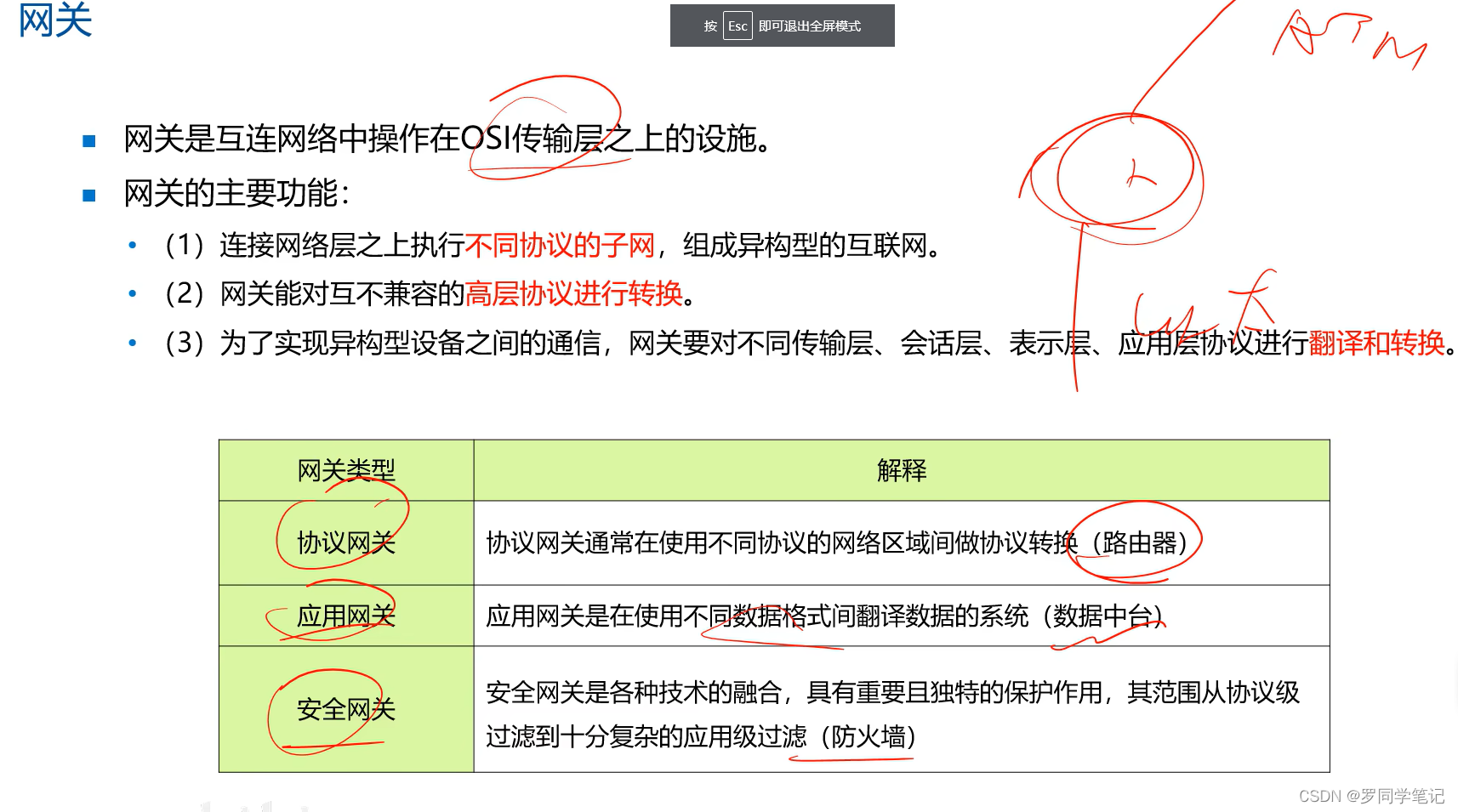Click the text (2) 网关能对互不兼容的
This screenshot has height=812, width=1458.
[x=314, y=294]
